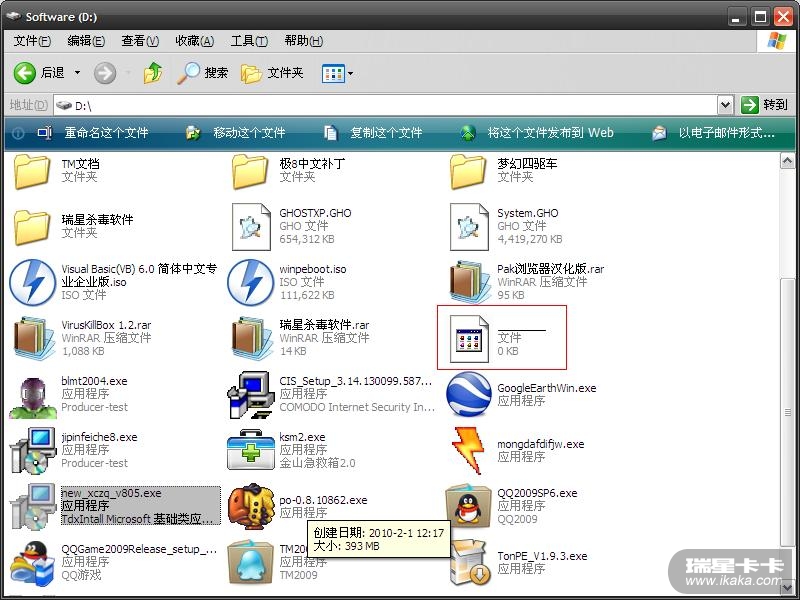Image resolution: width=800 pixels, height=600 pixels.
Task: Click the 转到 (Go) button
Action: (764, 105)
